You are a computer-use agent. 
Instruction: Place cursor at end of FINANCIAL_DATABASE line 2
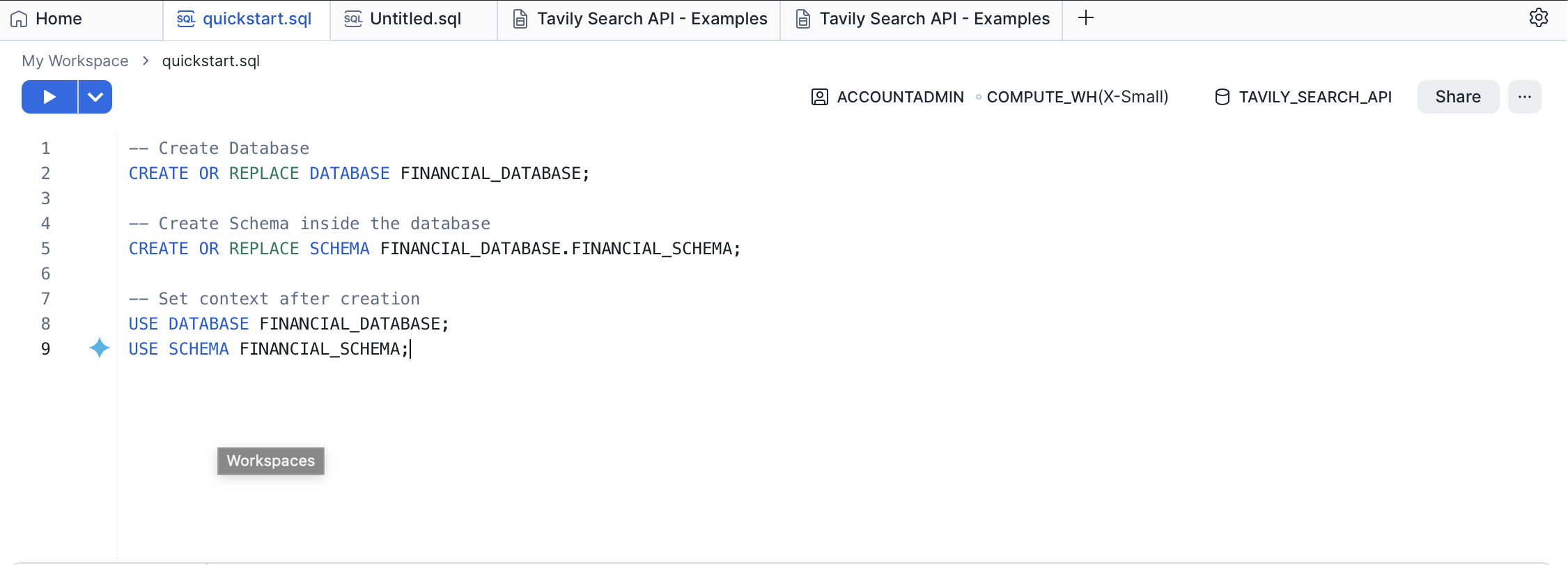coord(591,173)
